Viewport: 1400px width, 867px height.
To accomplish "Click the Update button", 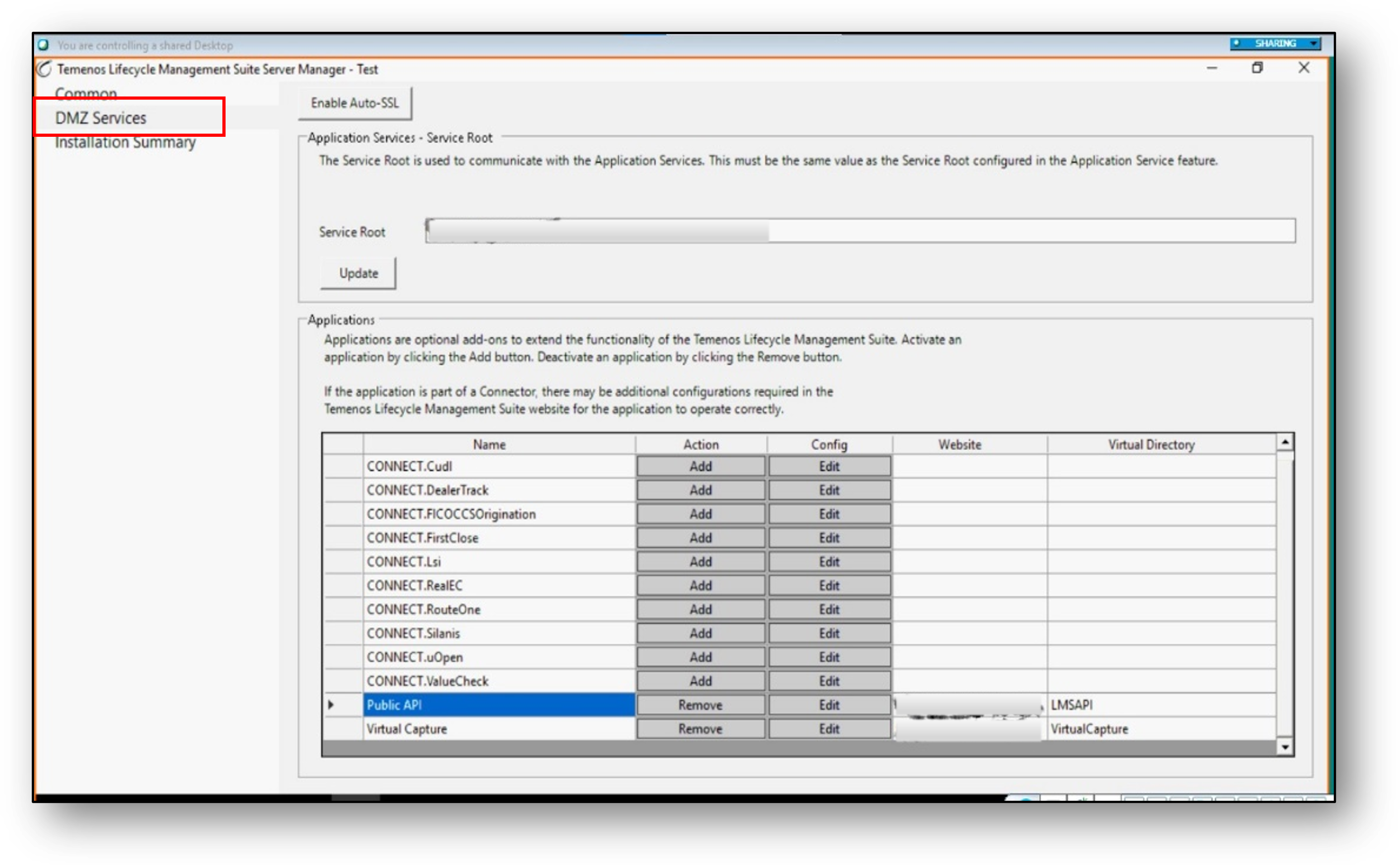I will pyautogui.click(x=358, y=274).
